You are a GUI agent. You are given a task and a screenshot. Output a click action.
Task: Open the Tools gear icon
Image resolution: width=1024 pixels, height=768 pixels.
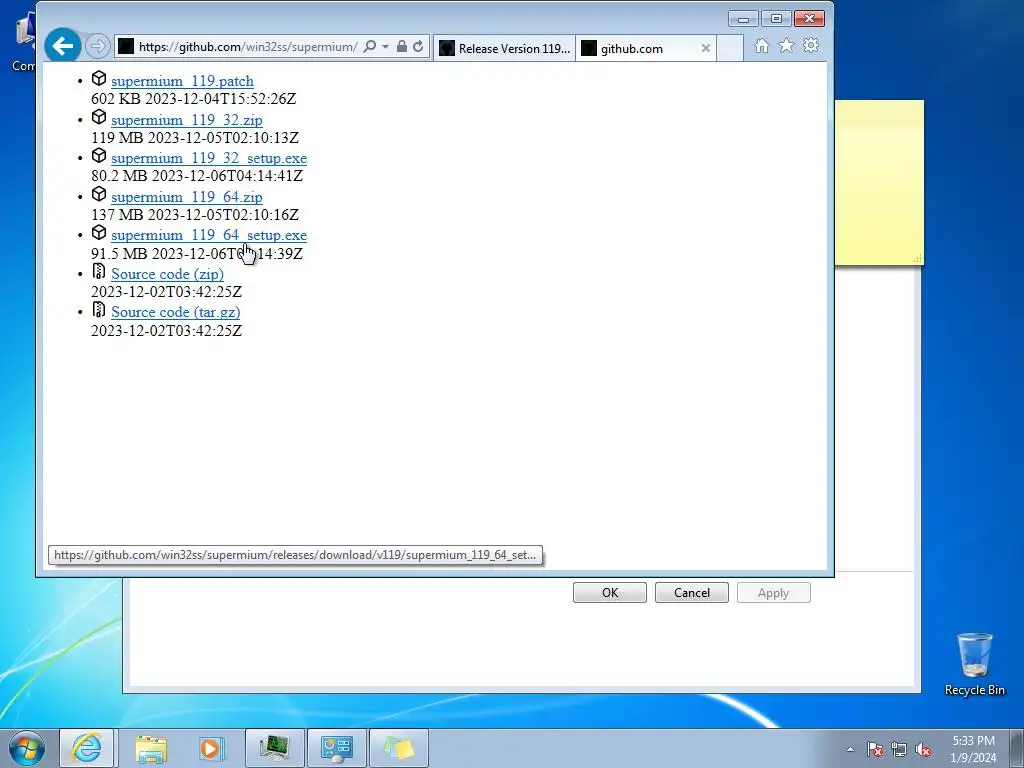click(x=811, y=46)
